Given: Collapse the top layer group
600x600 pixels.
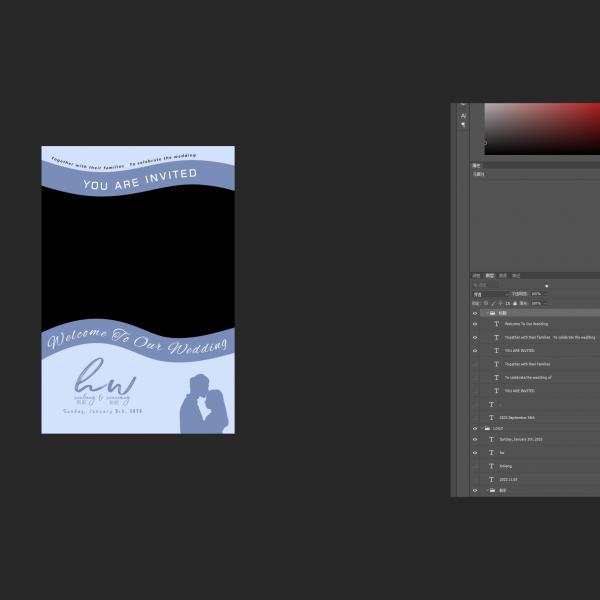Looking at the screenshot, I should click(484, 313).
